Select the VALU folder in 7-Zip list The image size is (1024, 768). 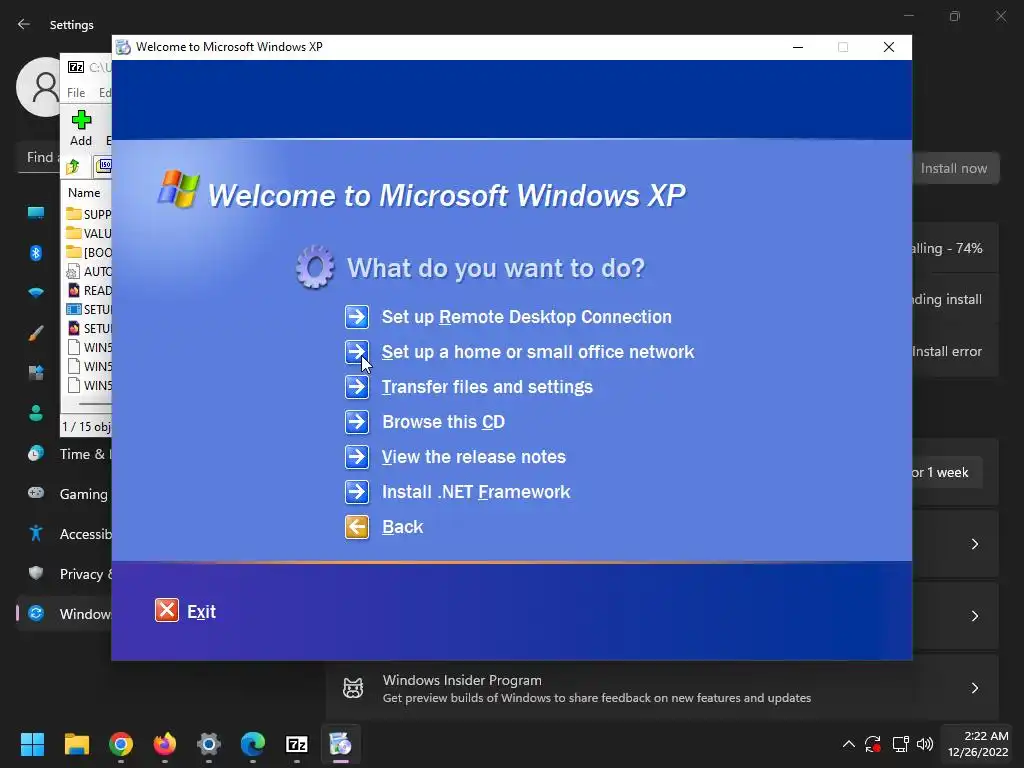point(89,233)
